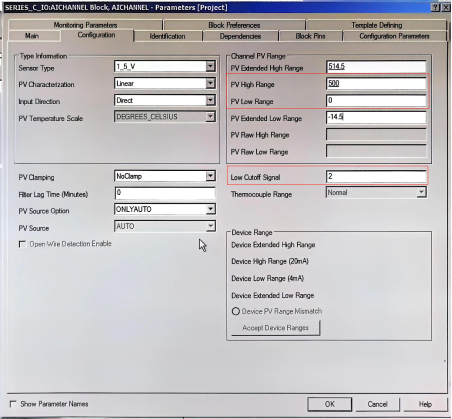Click the PV High Range input field
452x419 pixels.
(376, 84)
